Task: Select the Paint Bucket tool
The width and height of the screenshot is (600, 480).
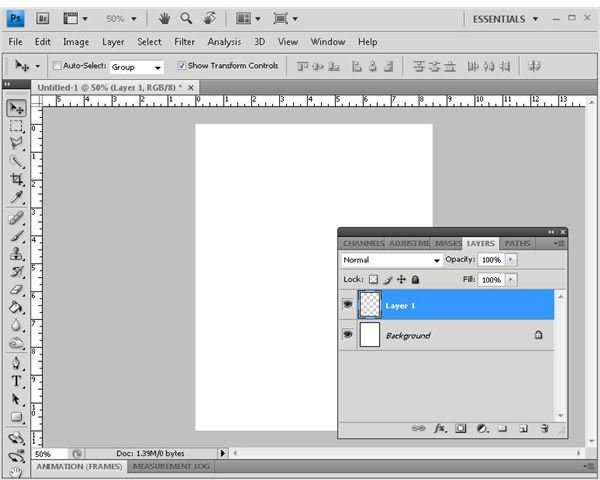Action: coord(16,307)
